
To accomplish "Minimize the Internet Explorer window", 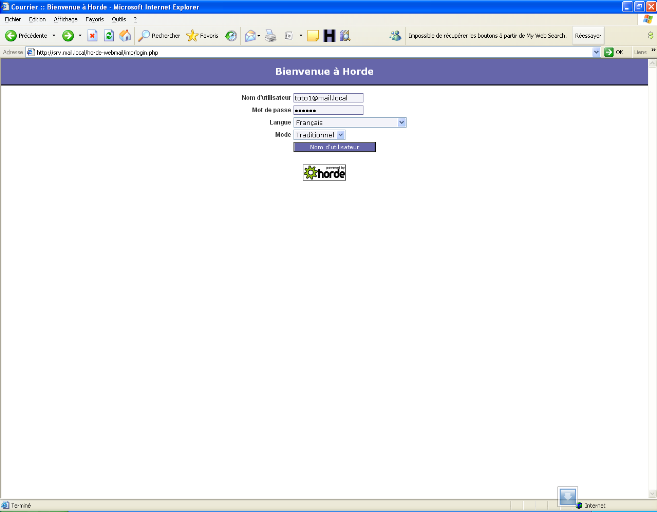I will [627, 6].
